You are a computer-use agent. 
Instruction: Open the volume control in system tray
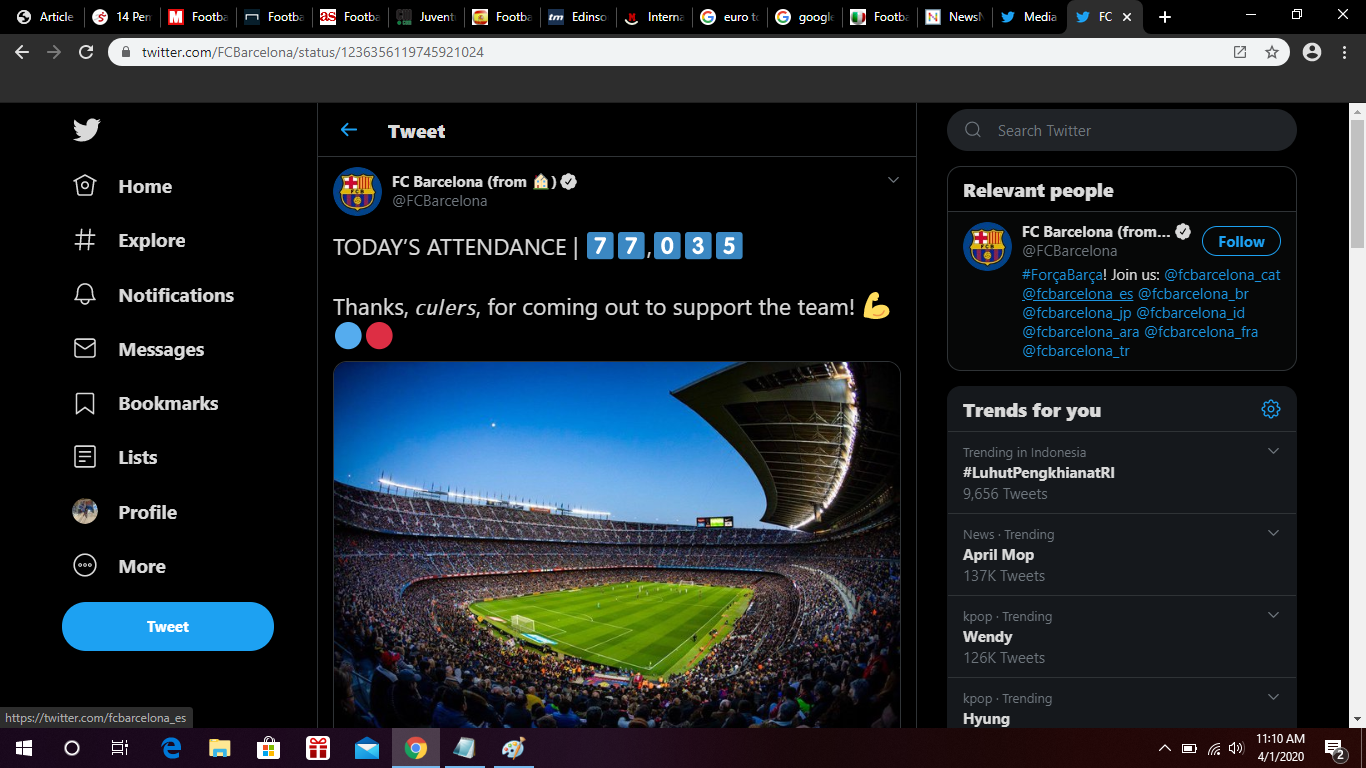click(1236, 748)
